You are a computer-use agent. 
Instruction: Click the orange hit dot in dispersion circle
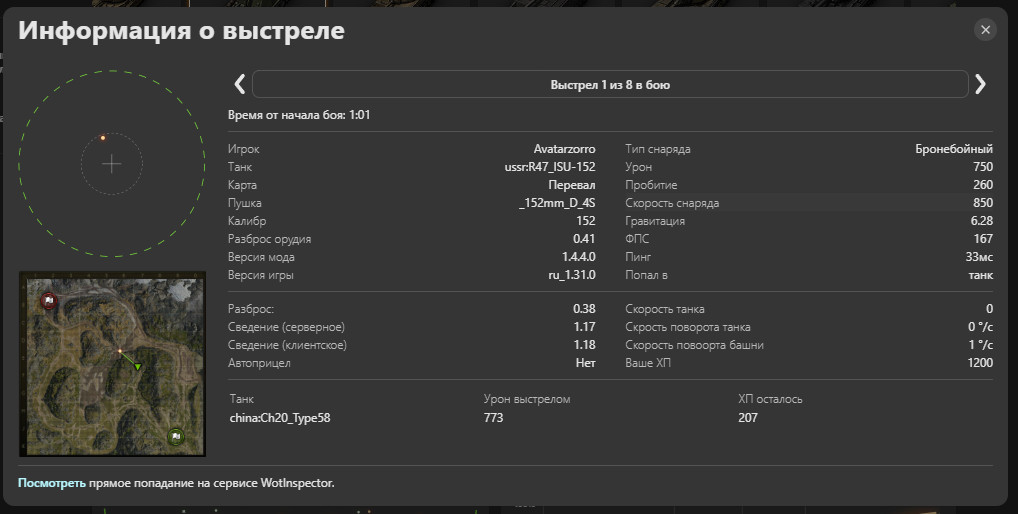tap(102, 137)
